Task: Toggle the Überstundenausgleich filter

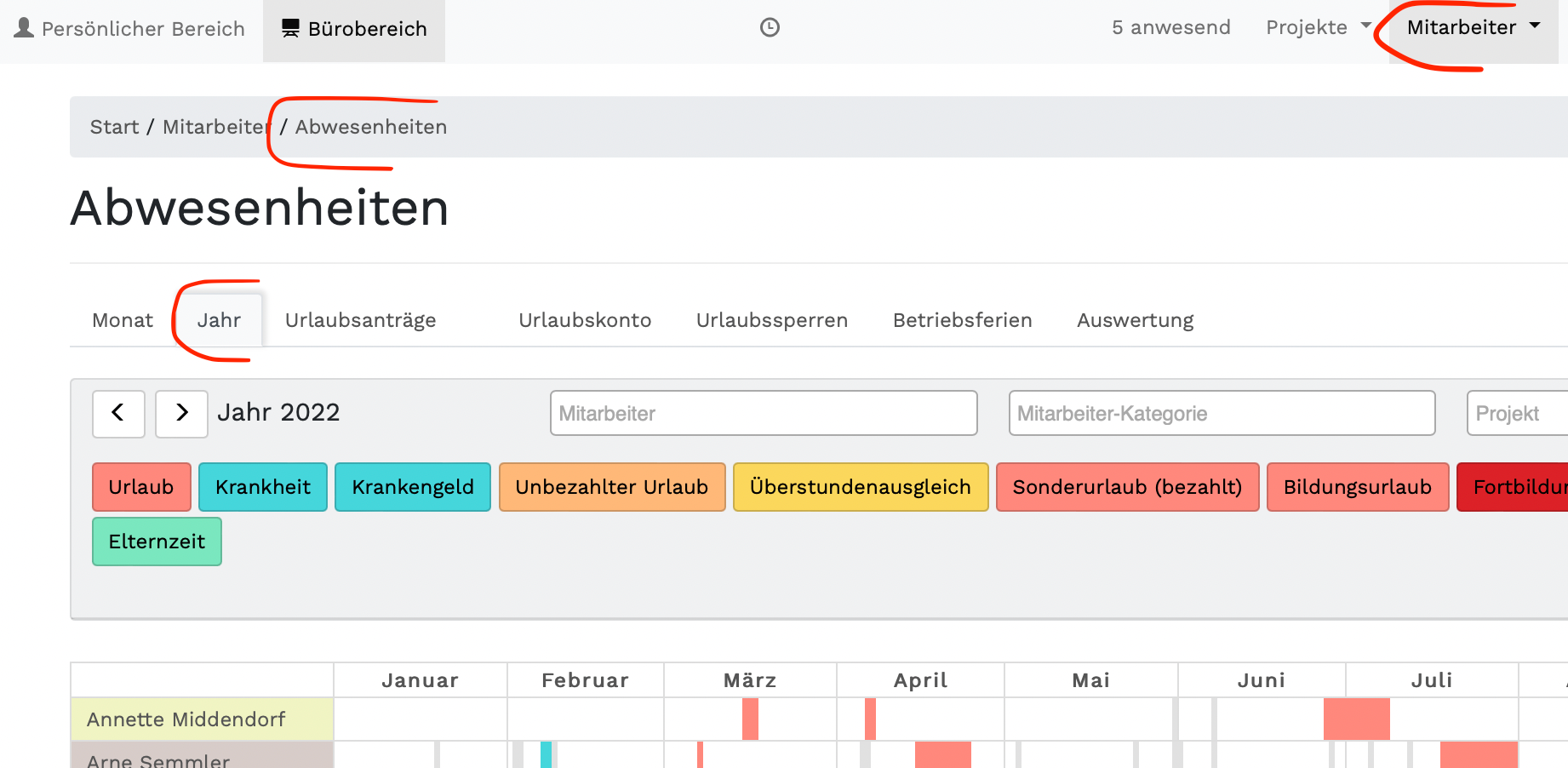Action: tap(861, 487)
